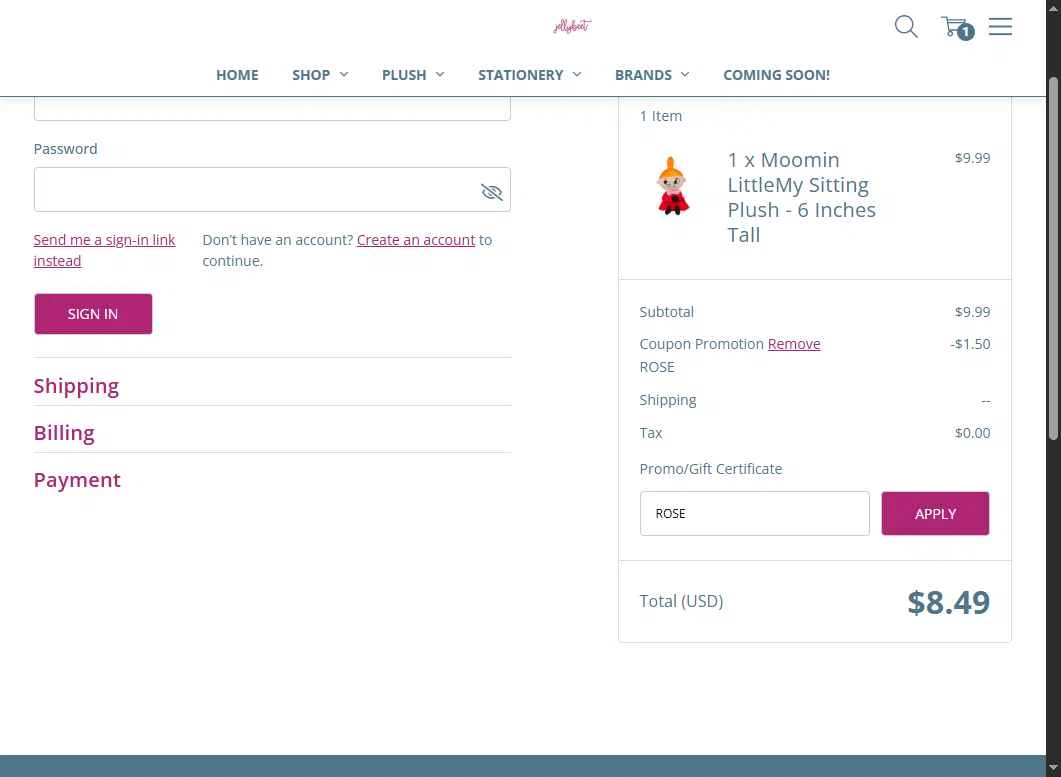Viewport: 1061px width, 777px height.
Task: Click the Password field label
Action: 66,149
